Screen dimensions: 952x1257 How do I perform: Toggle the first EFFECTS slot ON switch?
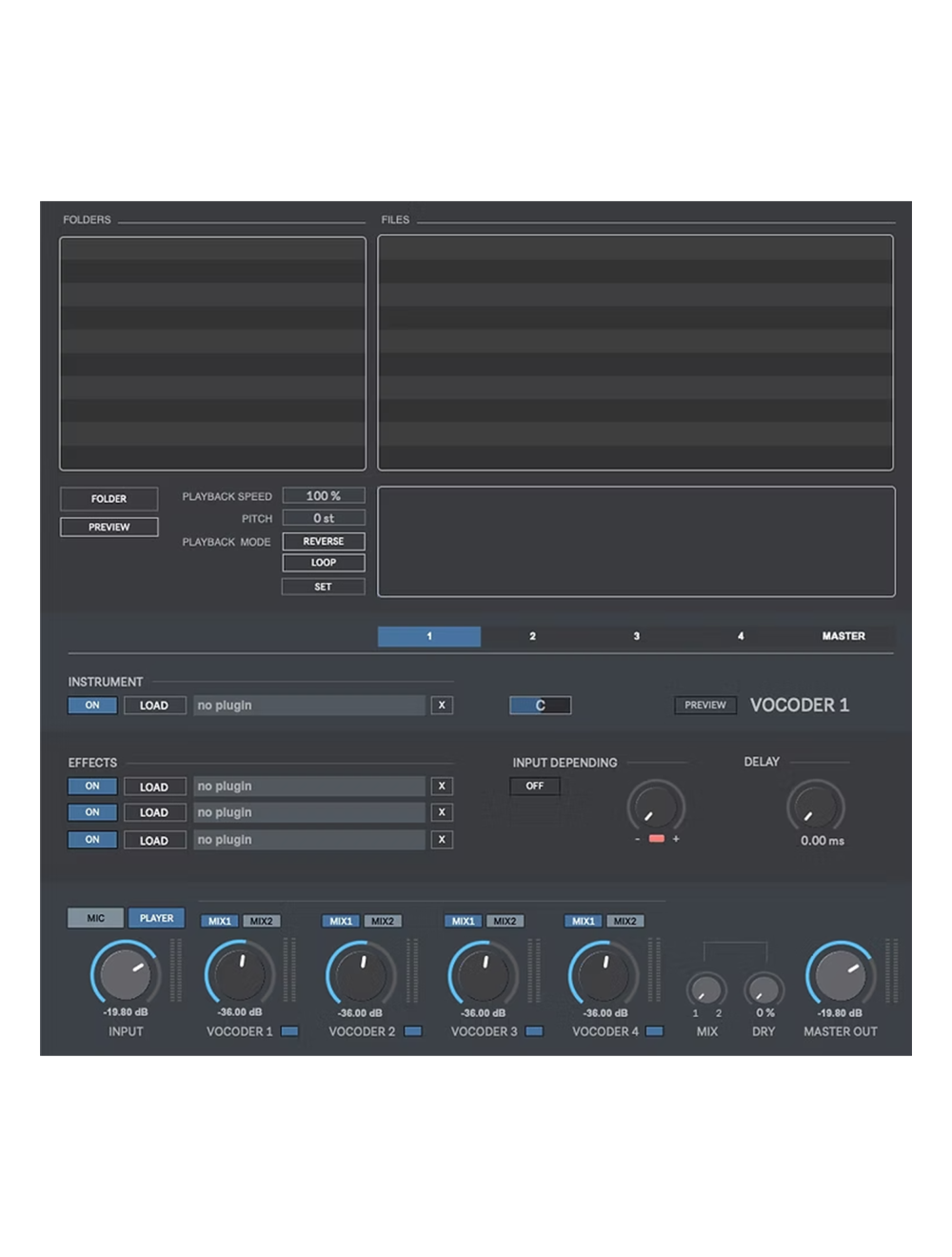(91, 786)
